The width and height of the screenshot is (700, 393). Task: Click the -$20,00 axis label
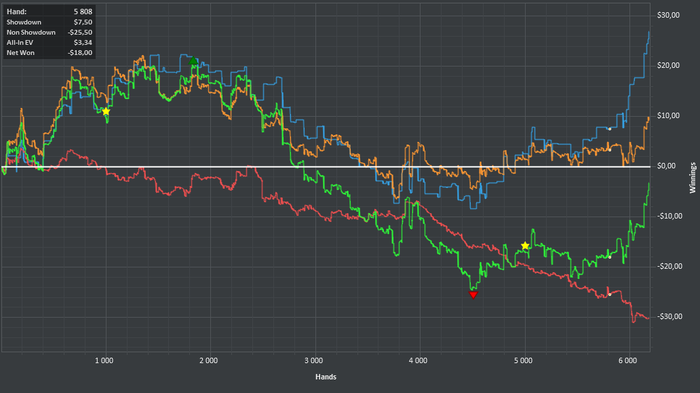pyautogui.click(x=670, y=266)
